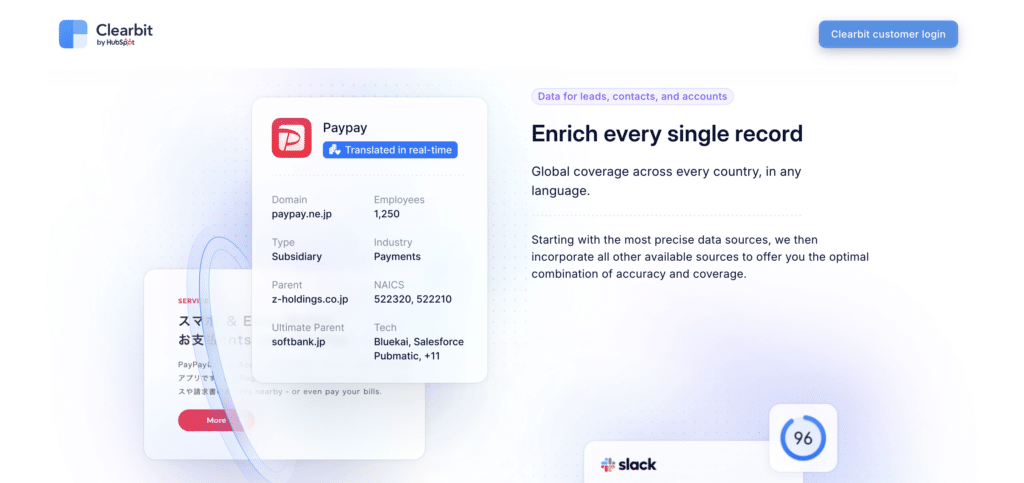Click the Paypay red logo icon
This screenshot has height=483, width=1024.
291,138
